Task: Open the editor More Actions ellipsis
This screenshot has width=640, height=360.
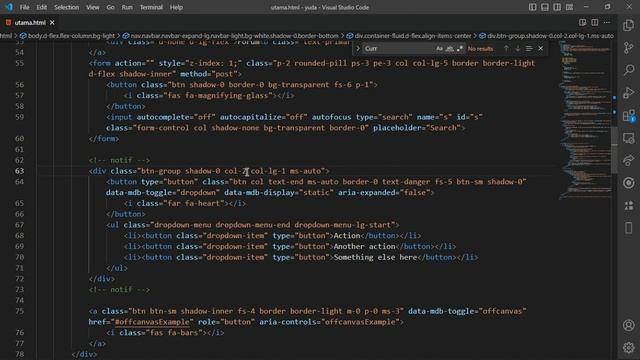Action: 607,22
